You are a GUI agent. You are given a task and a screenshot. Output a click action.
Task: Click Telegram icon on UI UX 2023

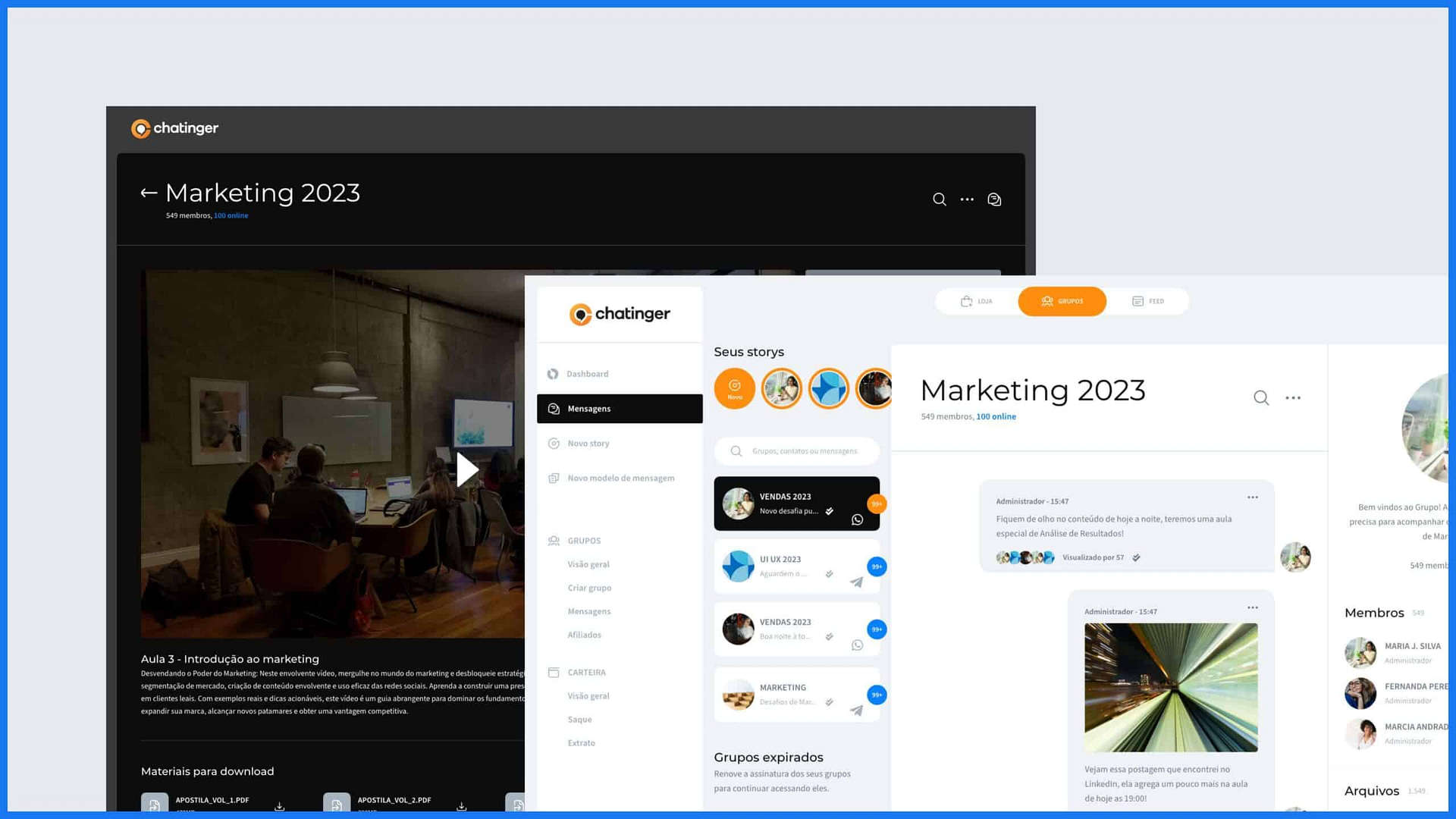857,582
